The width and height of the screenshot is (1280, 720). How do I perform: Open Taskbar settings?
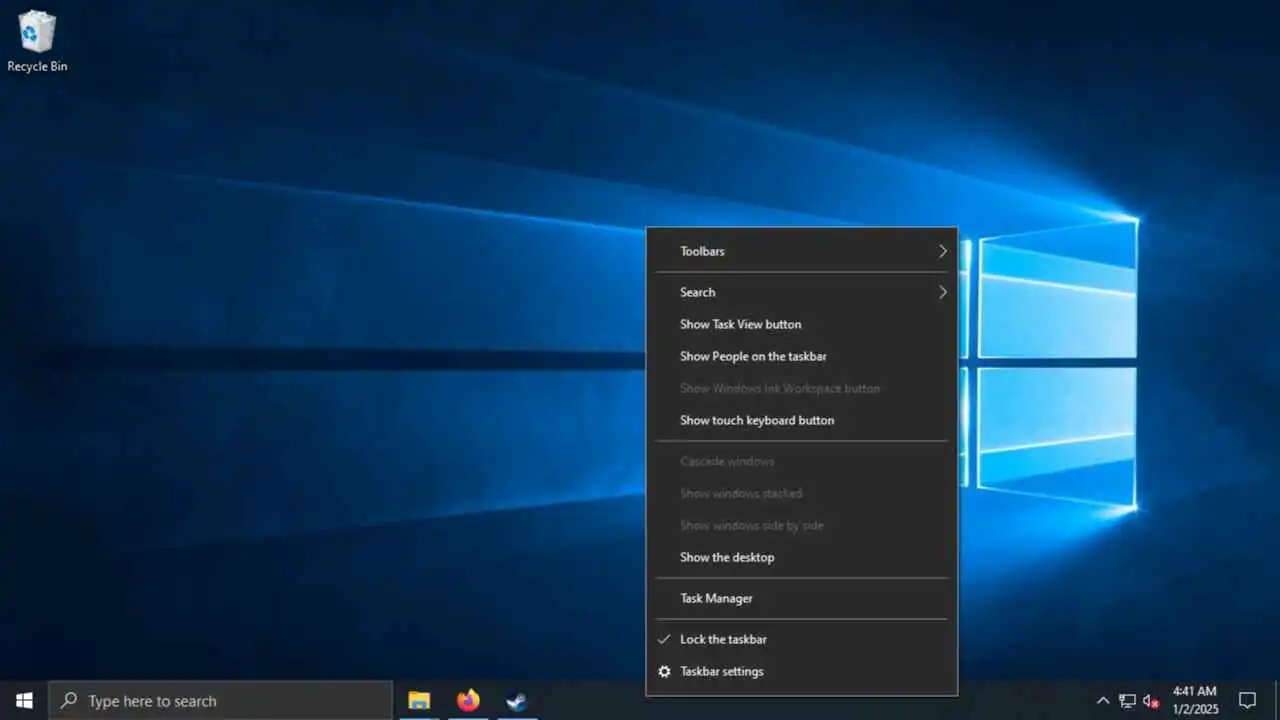click(802, 671)
